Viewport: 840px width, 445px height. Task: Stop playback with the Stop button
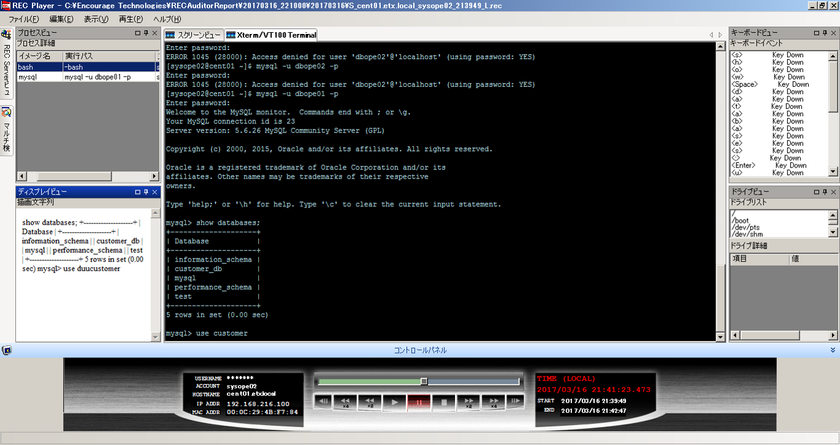click(x=444, y=403)
